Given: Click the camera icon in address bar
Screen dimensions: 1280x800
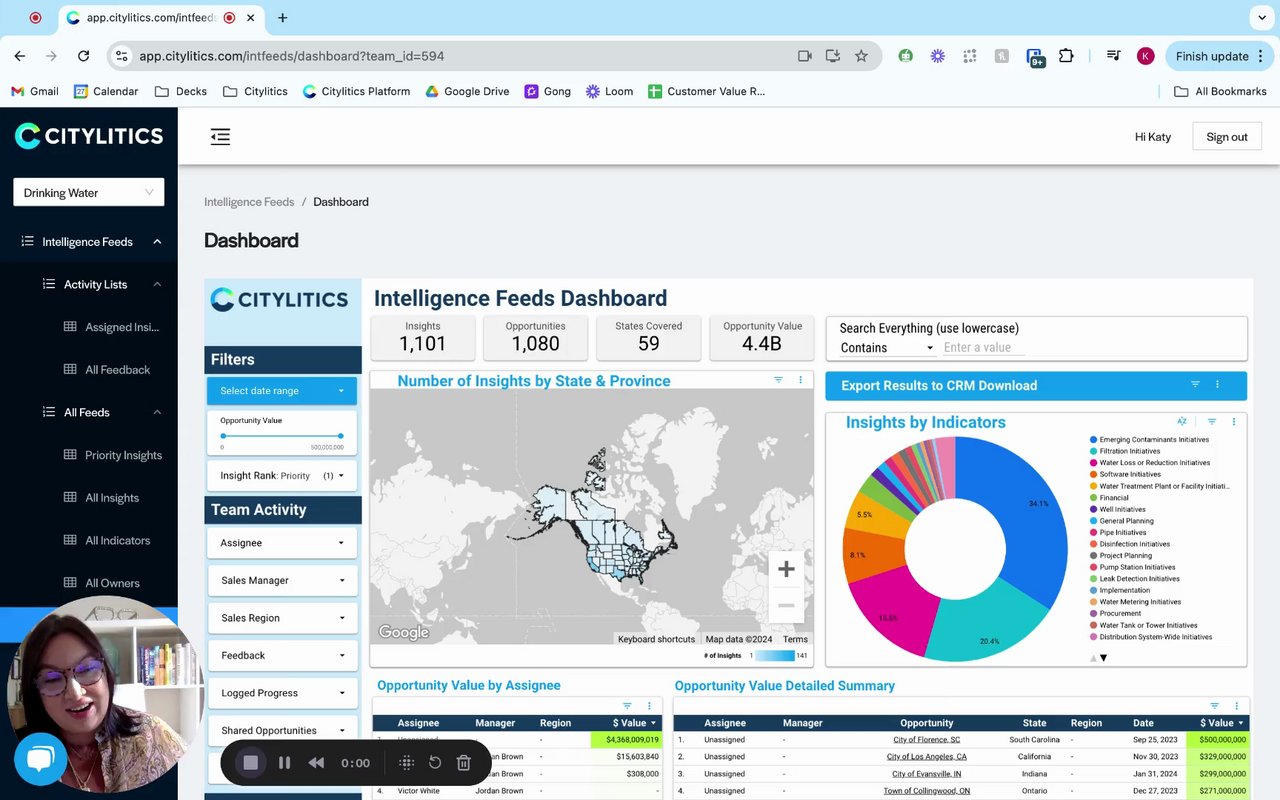Looking at the screenshot, I should (x=804, y=56).
